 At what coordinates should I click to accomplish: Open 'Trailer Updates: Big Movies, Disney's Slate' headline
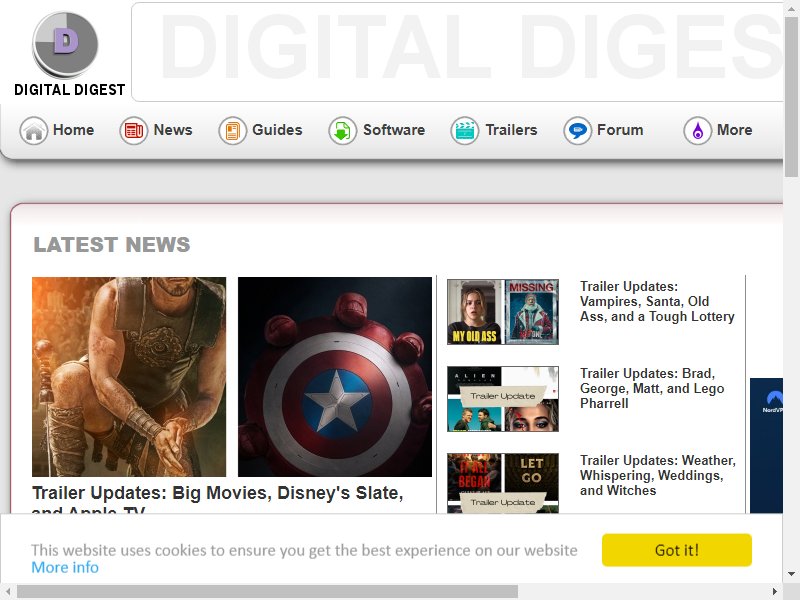tap(218, 498)
